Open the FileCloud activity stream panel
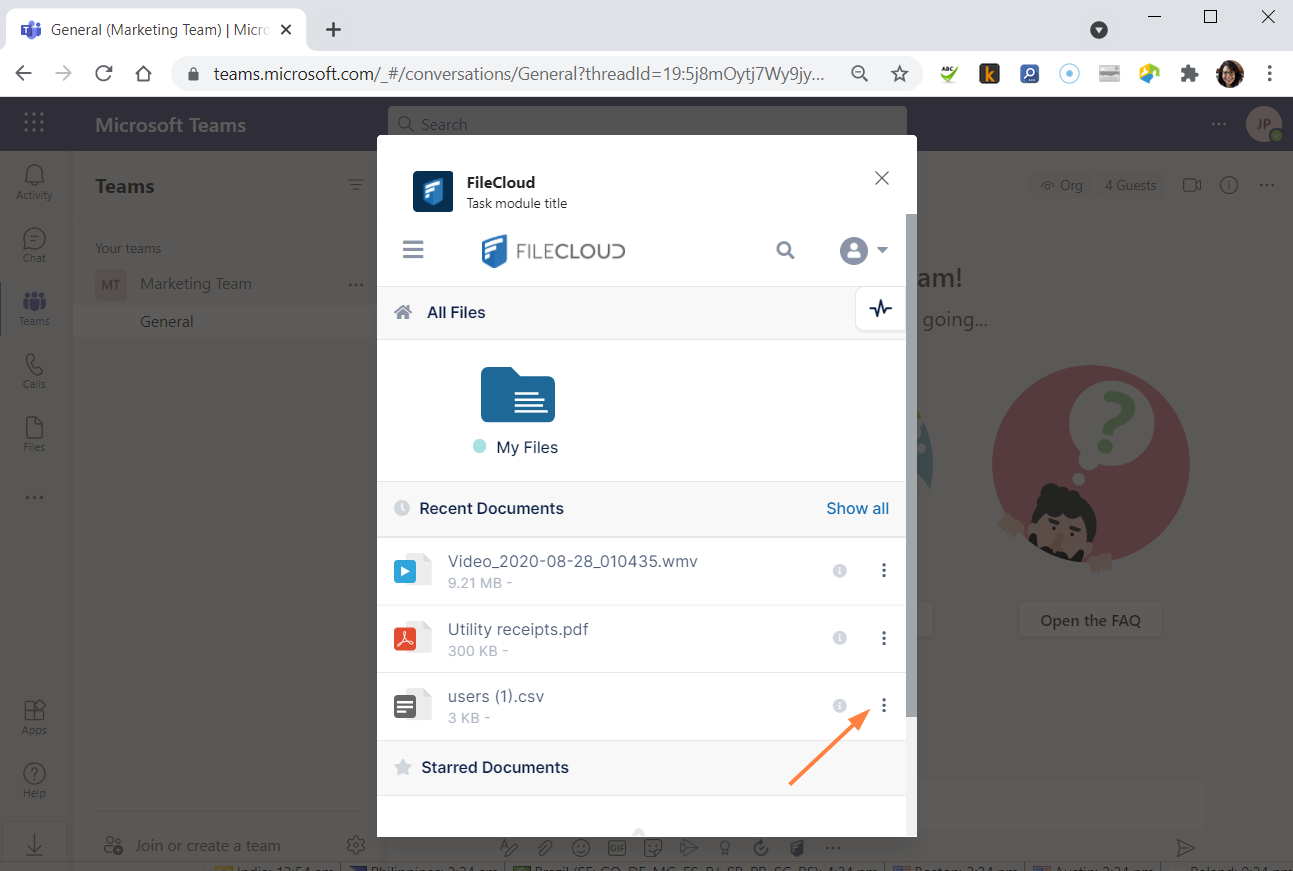The image size is (1293, 871). tap(880, 308)
